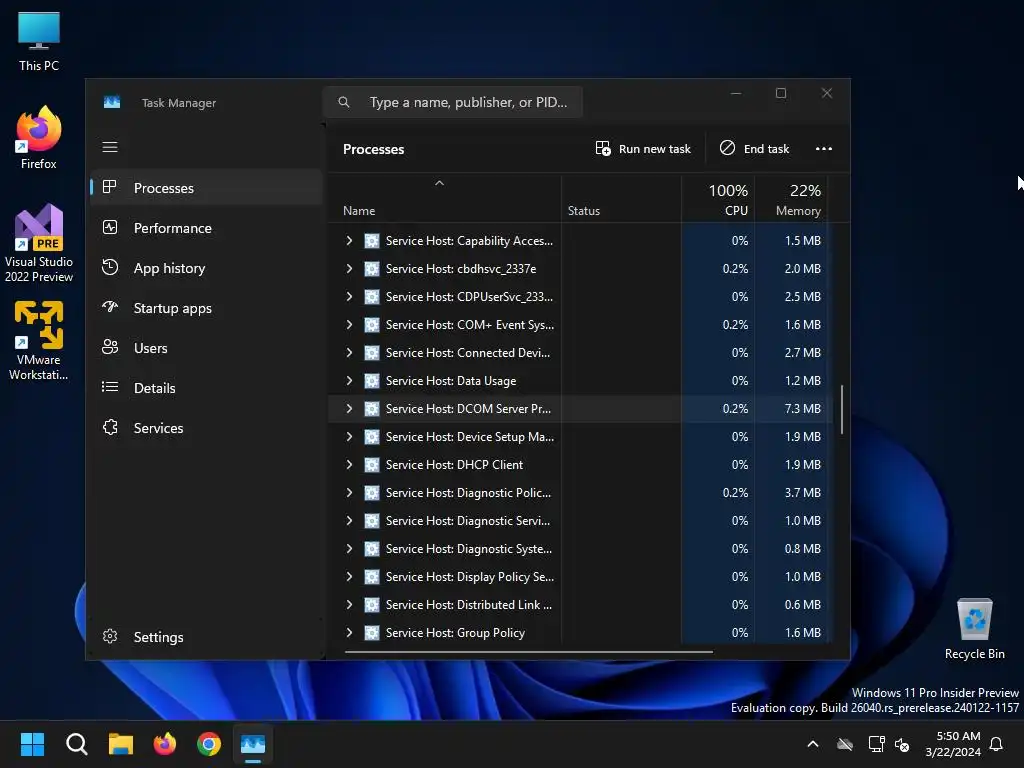Open the notification bell in system tray
Image resolution: width=1024 pixels, height=768 pixels.
[x=997, y=744]
